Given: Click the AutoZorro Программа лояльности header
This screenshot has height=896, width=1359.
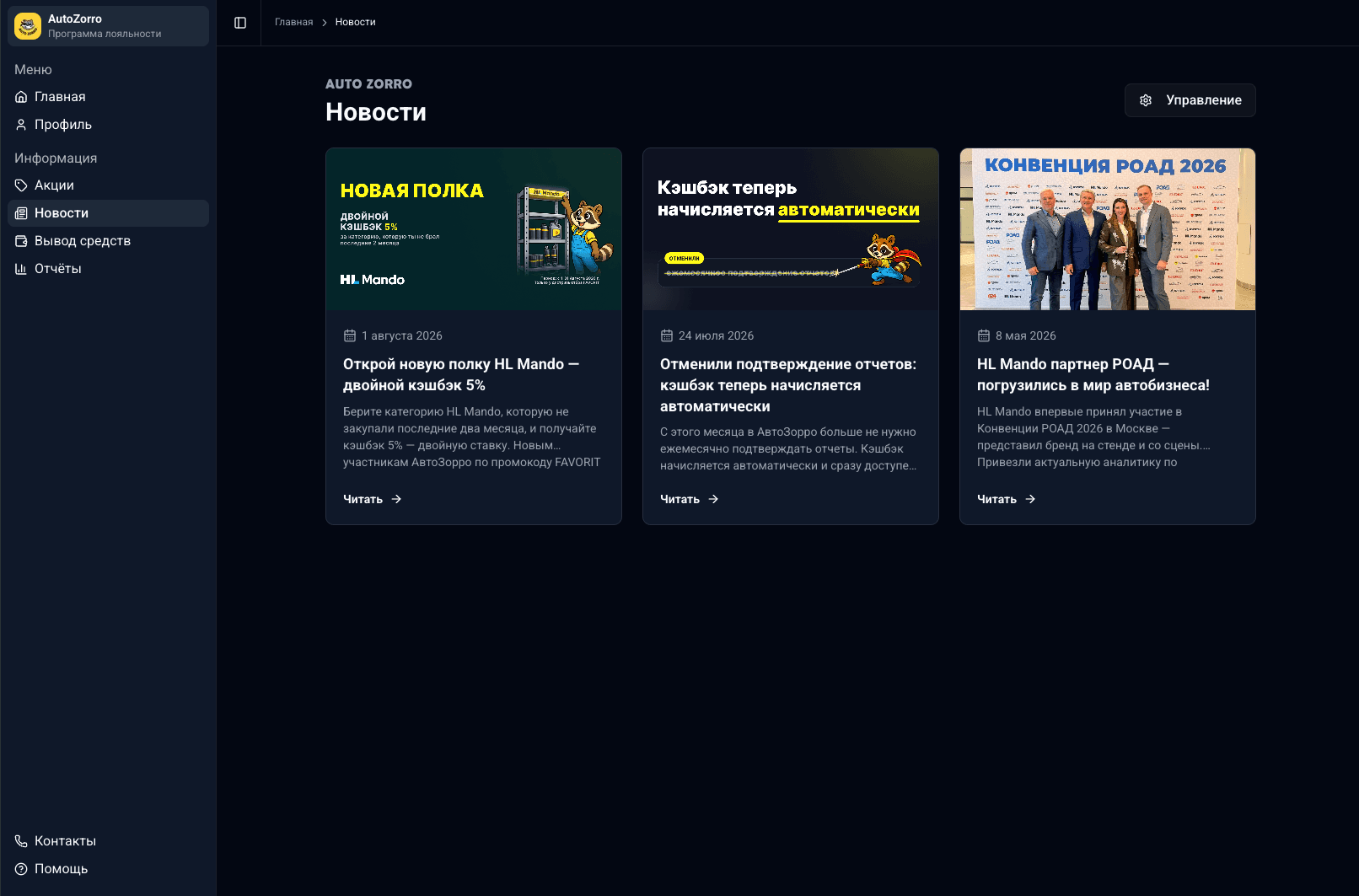Looking at the screenshot, I should [x=108, y=26].
